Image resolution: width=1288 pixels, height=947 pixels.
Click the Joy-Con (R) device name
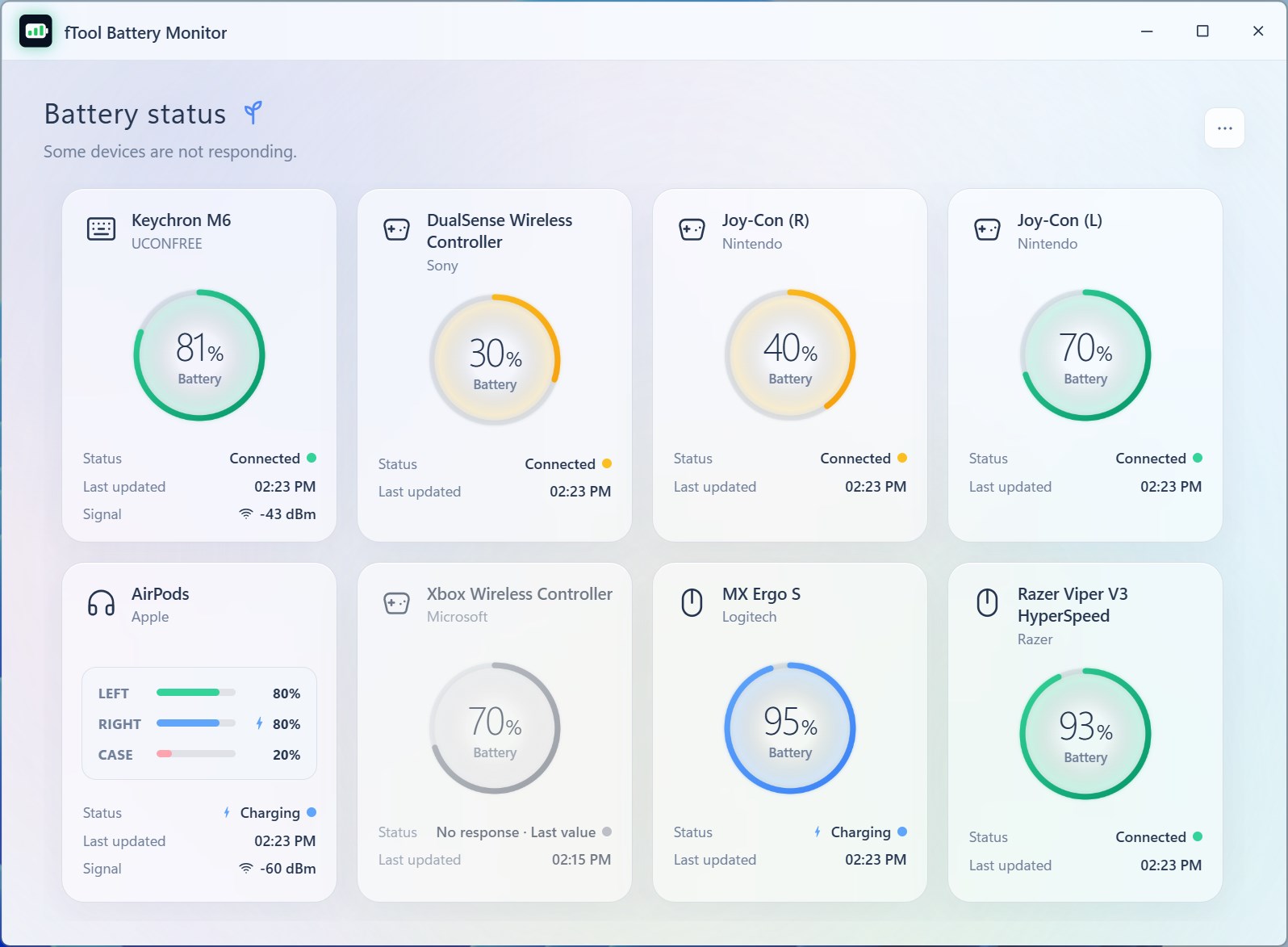pos(766,220)
